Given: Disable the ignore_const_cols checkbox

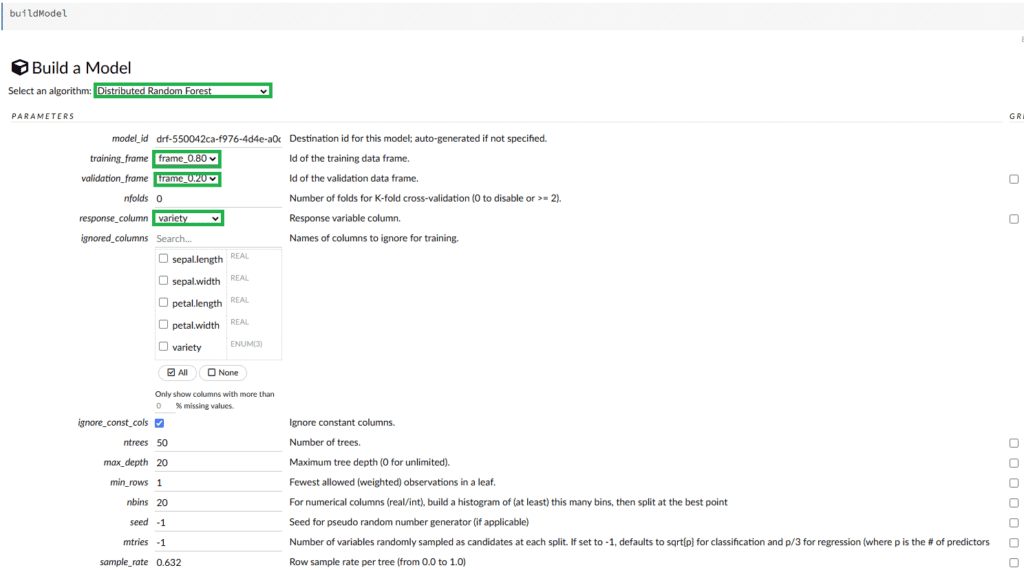Looking at the screenshot, I should pos(160,423).
